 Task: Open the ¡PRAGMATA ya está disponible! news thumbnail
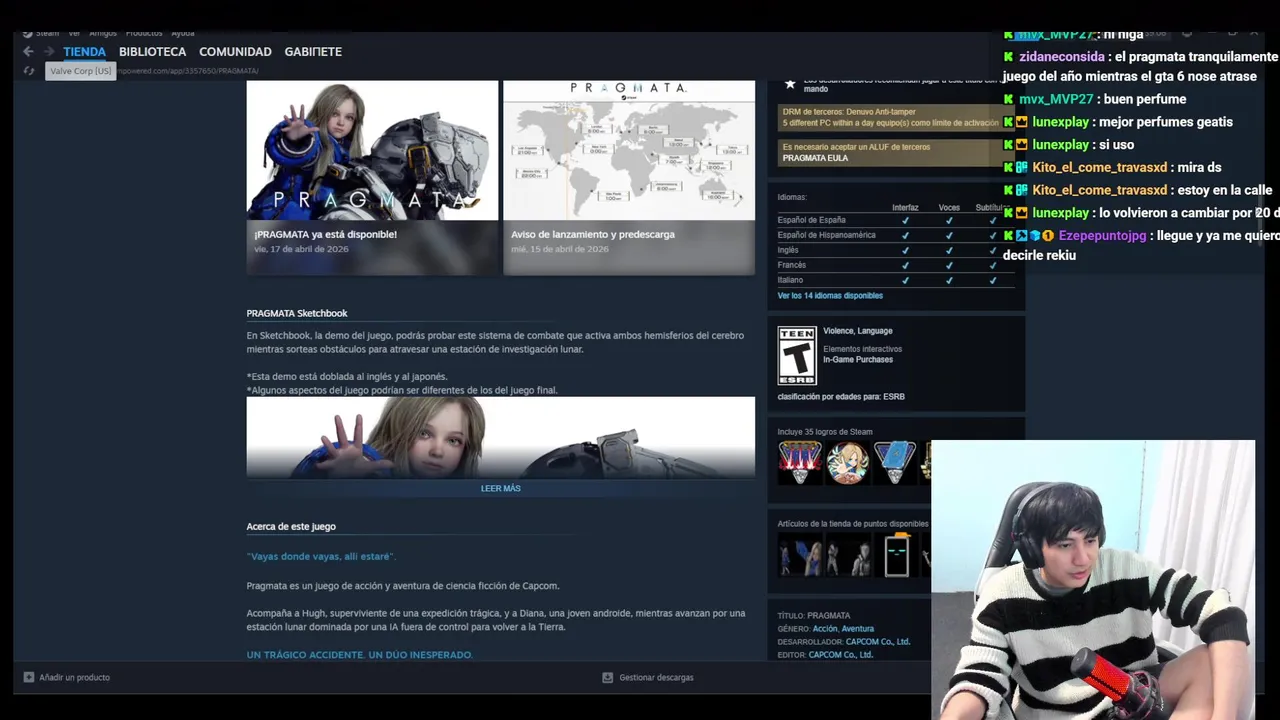click(372, 150)
